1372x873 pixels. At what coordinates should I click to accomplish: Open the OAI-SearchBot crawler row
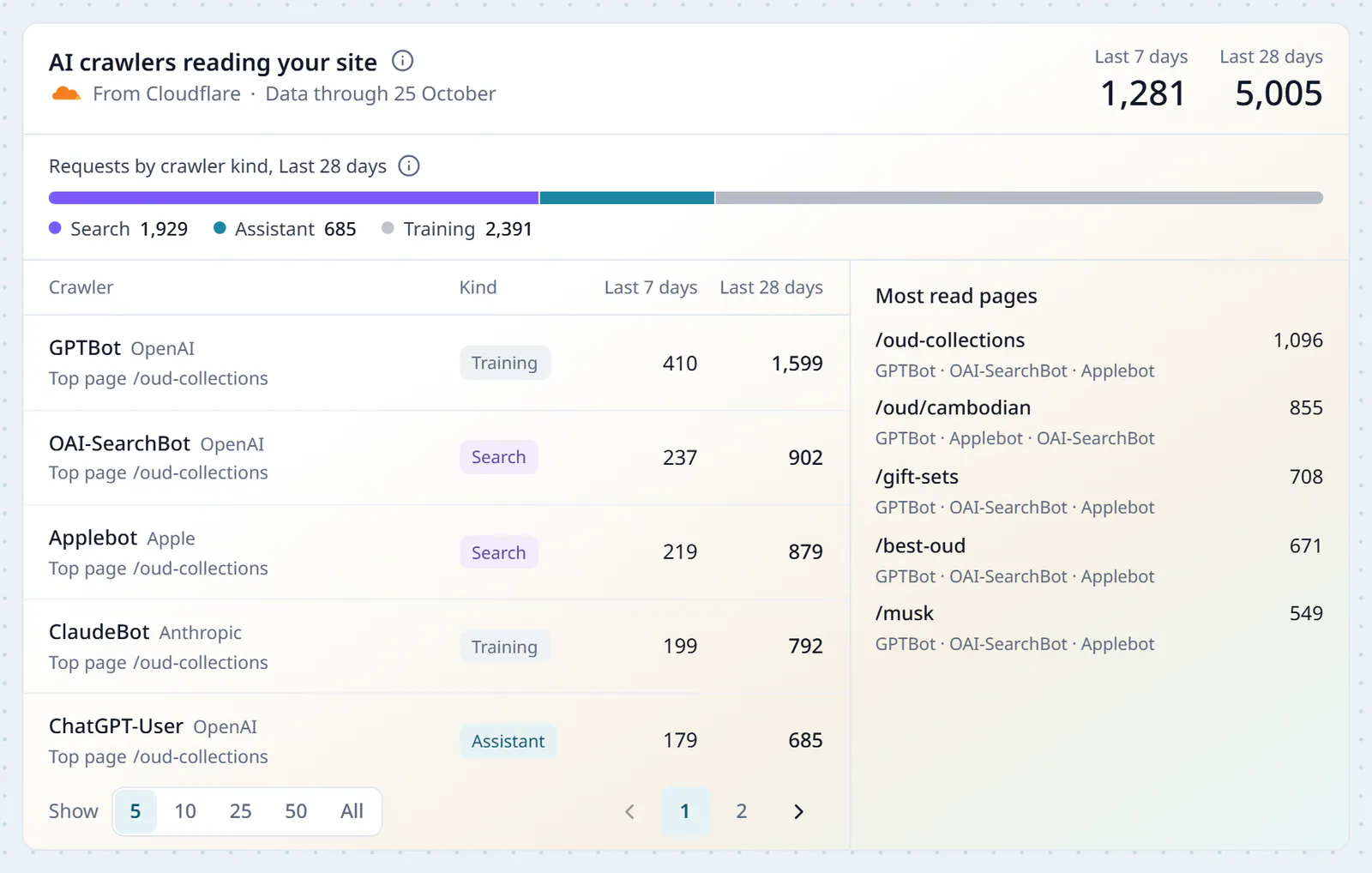436,458
